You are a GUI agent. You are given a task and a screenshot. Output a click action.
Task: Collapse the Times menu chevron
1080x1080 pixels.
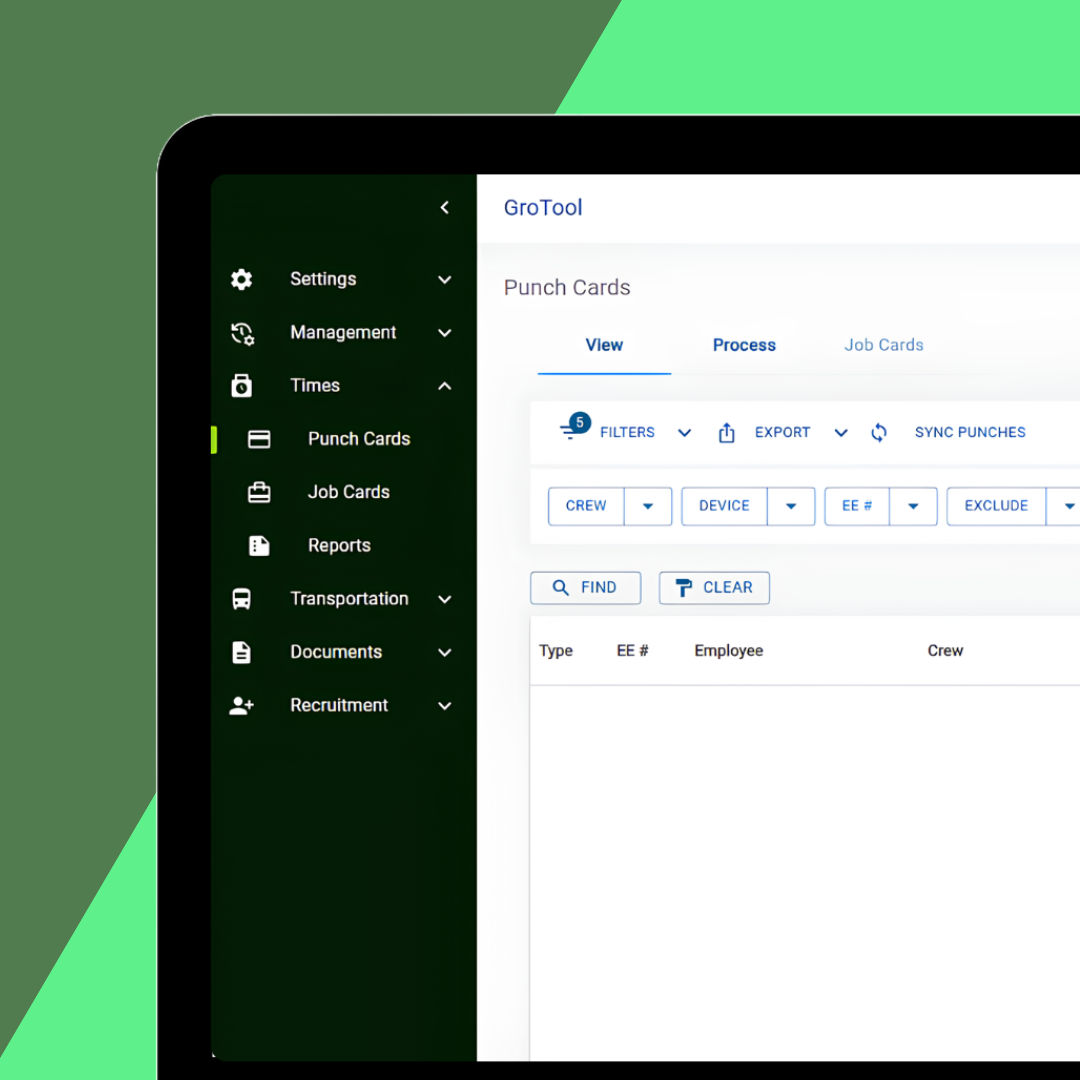(x=445, y=386)
